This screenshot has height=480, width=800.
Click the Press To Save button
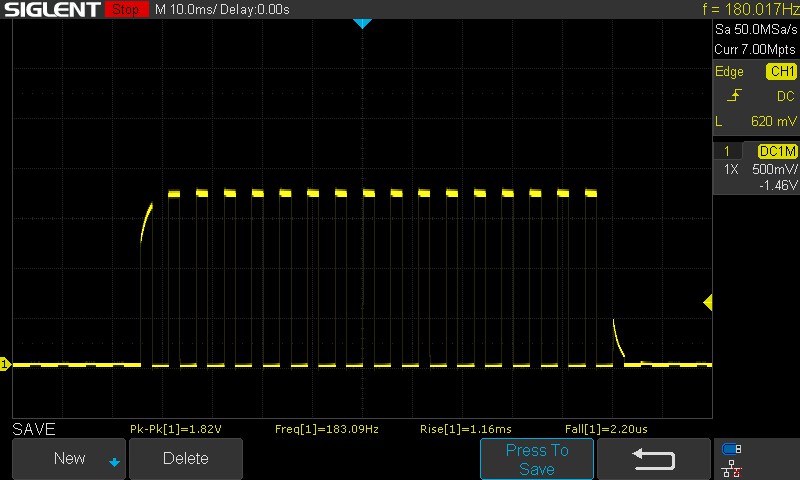(x=536, y=459)
